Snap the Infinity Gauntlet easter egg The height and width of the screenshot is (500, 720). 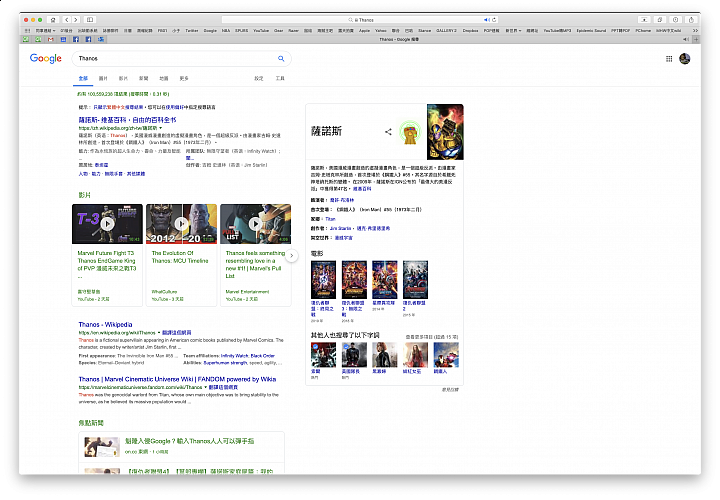point(410,133)
